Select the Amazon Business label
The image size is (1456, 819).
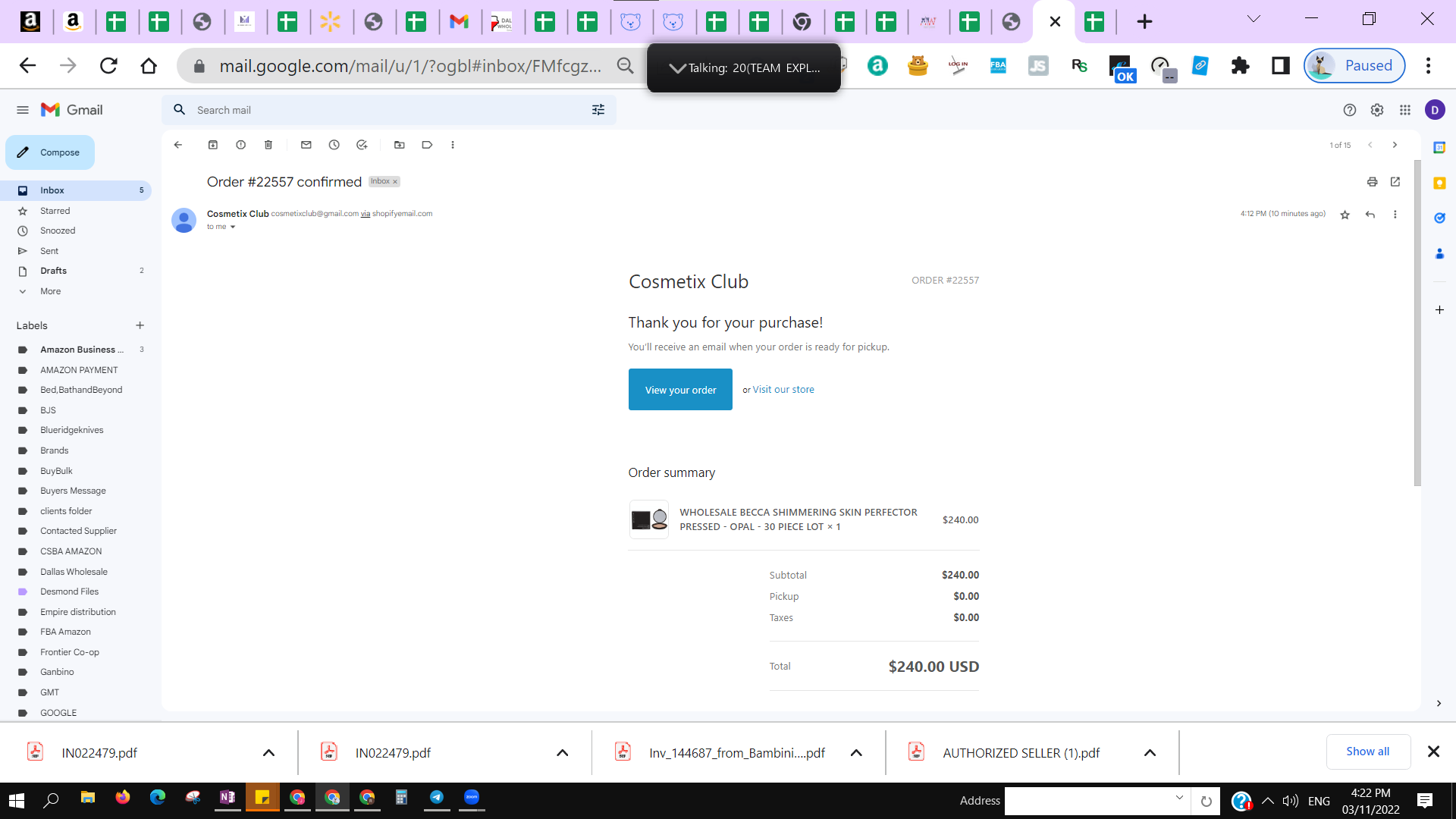point(76,350)
